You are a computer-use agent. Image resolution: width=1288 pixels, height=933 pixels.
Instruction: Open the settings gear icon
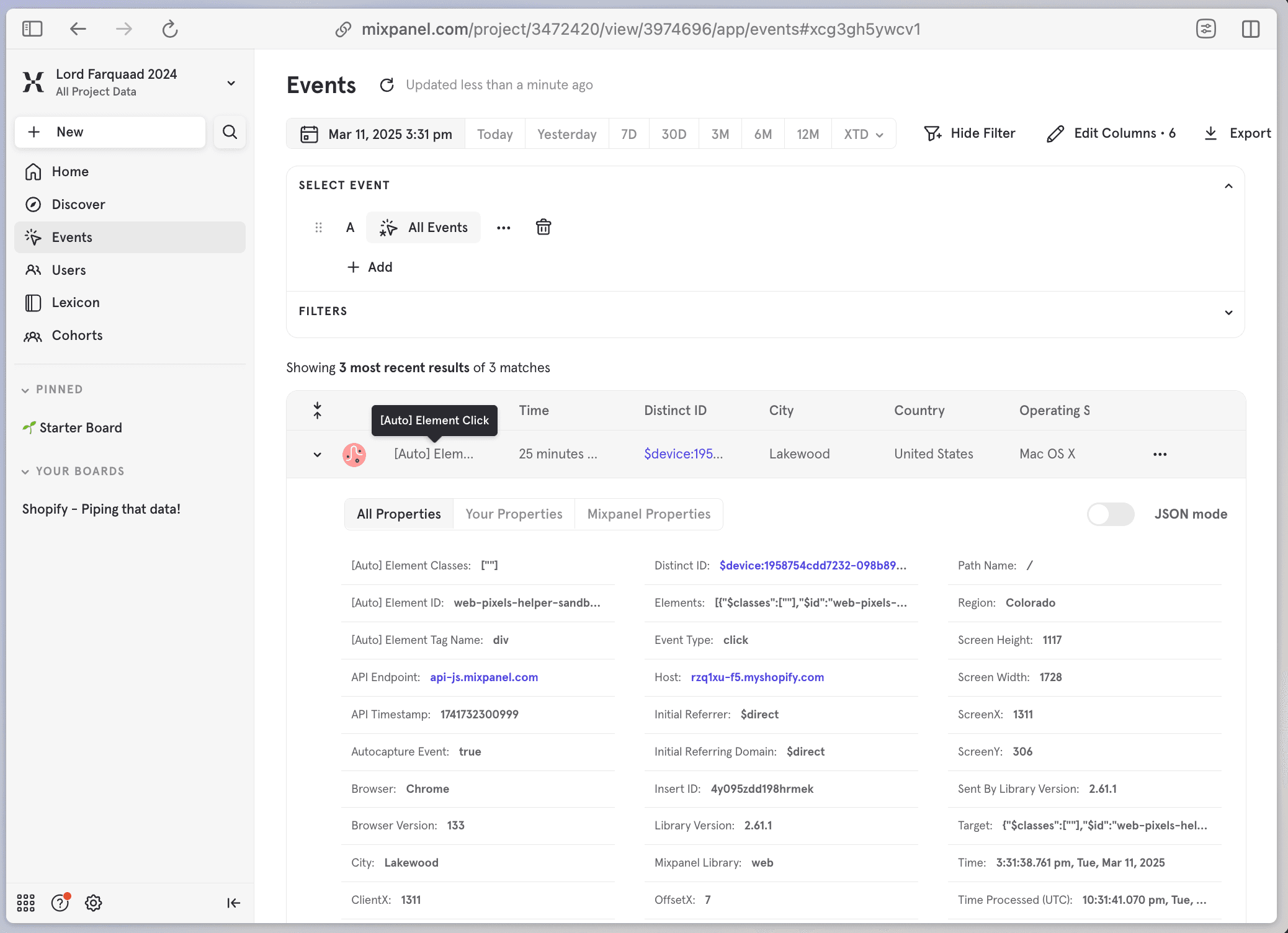click(x=94, y=903)
